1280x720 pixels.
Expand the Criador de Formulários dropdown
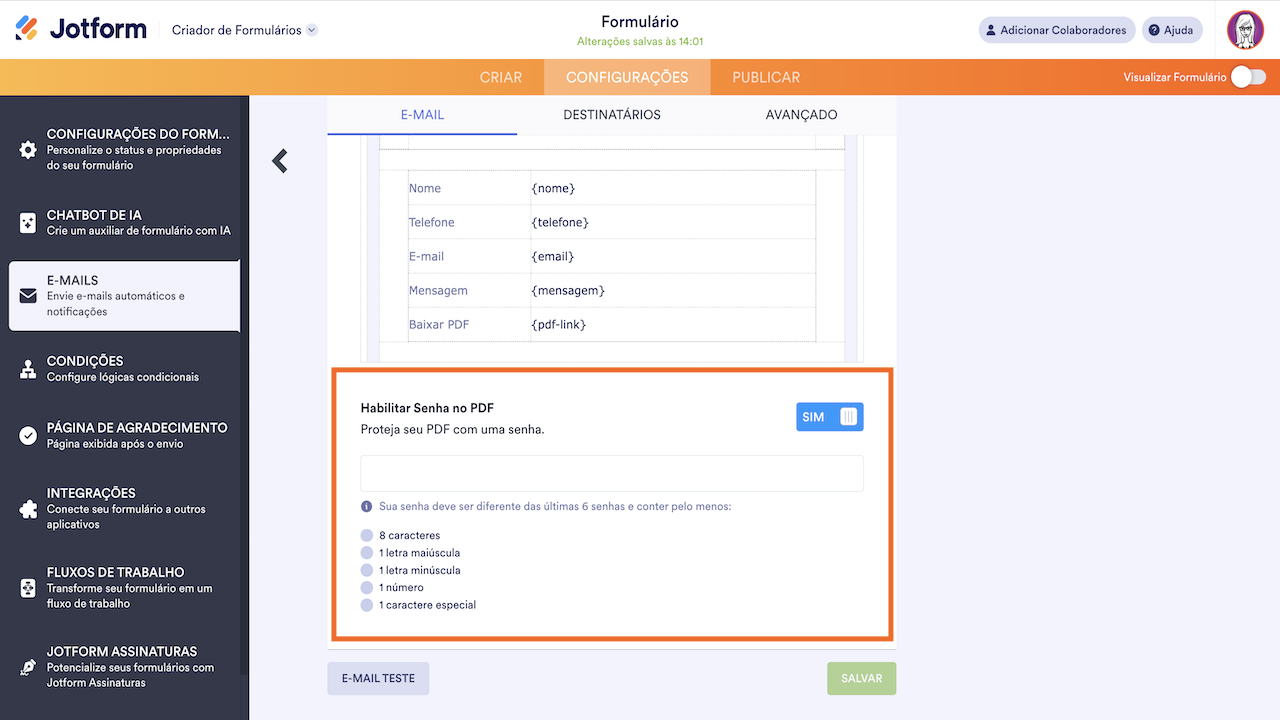click(312, 30)
